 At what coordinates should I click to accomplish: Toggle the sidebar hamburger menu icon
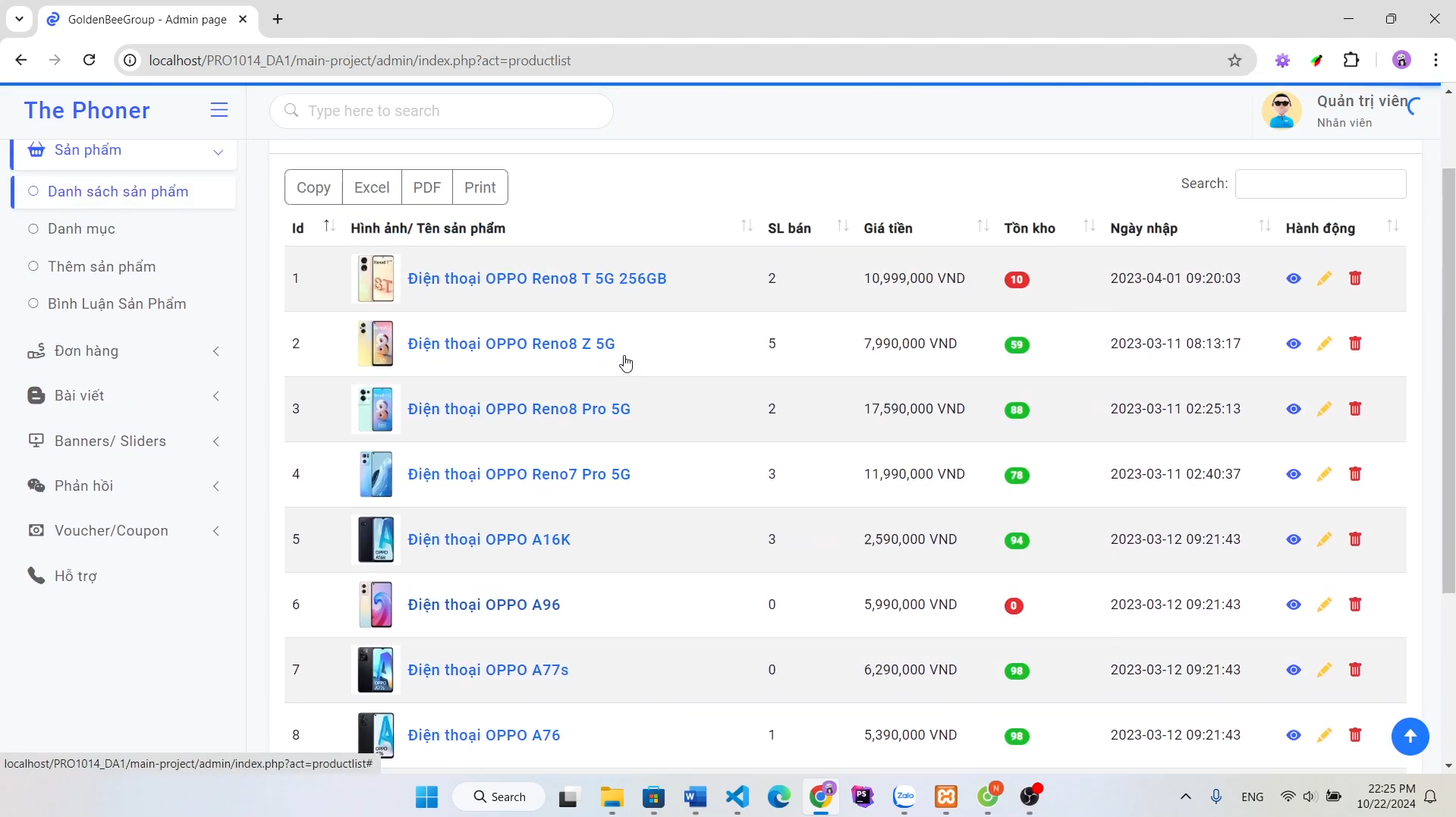coord(219,110)
